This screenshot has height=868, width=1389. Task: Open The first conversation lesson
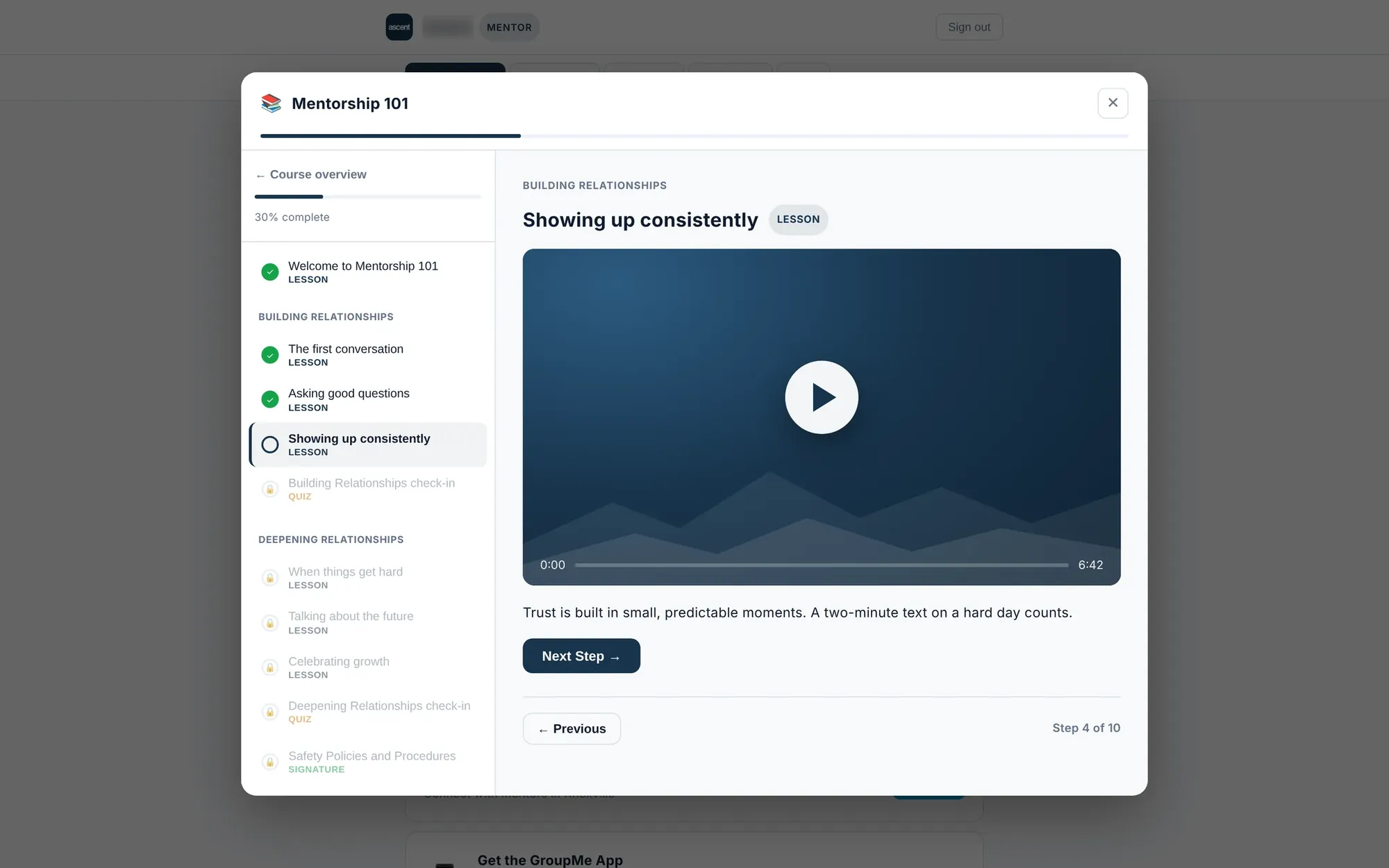[x=368, y=355]
